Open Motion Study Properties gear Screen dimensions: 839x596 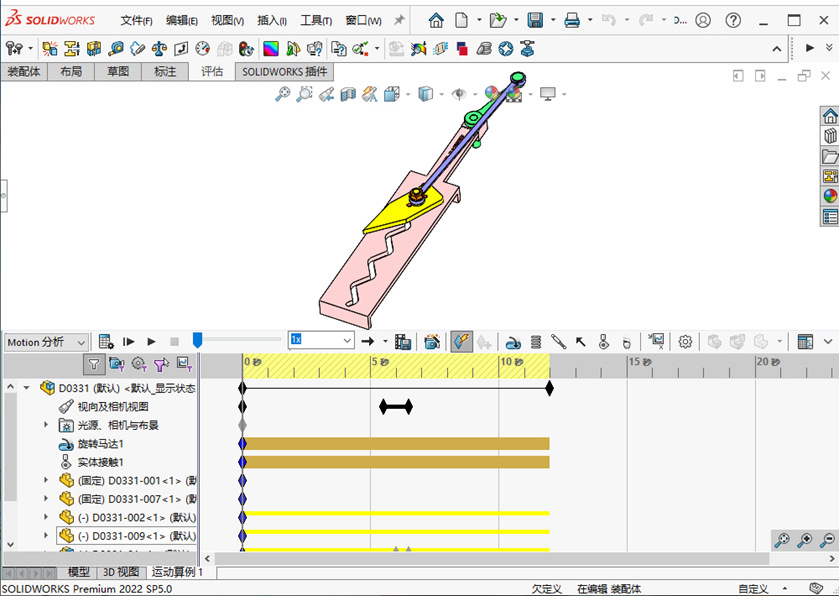point(685,341)
